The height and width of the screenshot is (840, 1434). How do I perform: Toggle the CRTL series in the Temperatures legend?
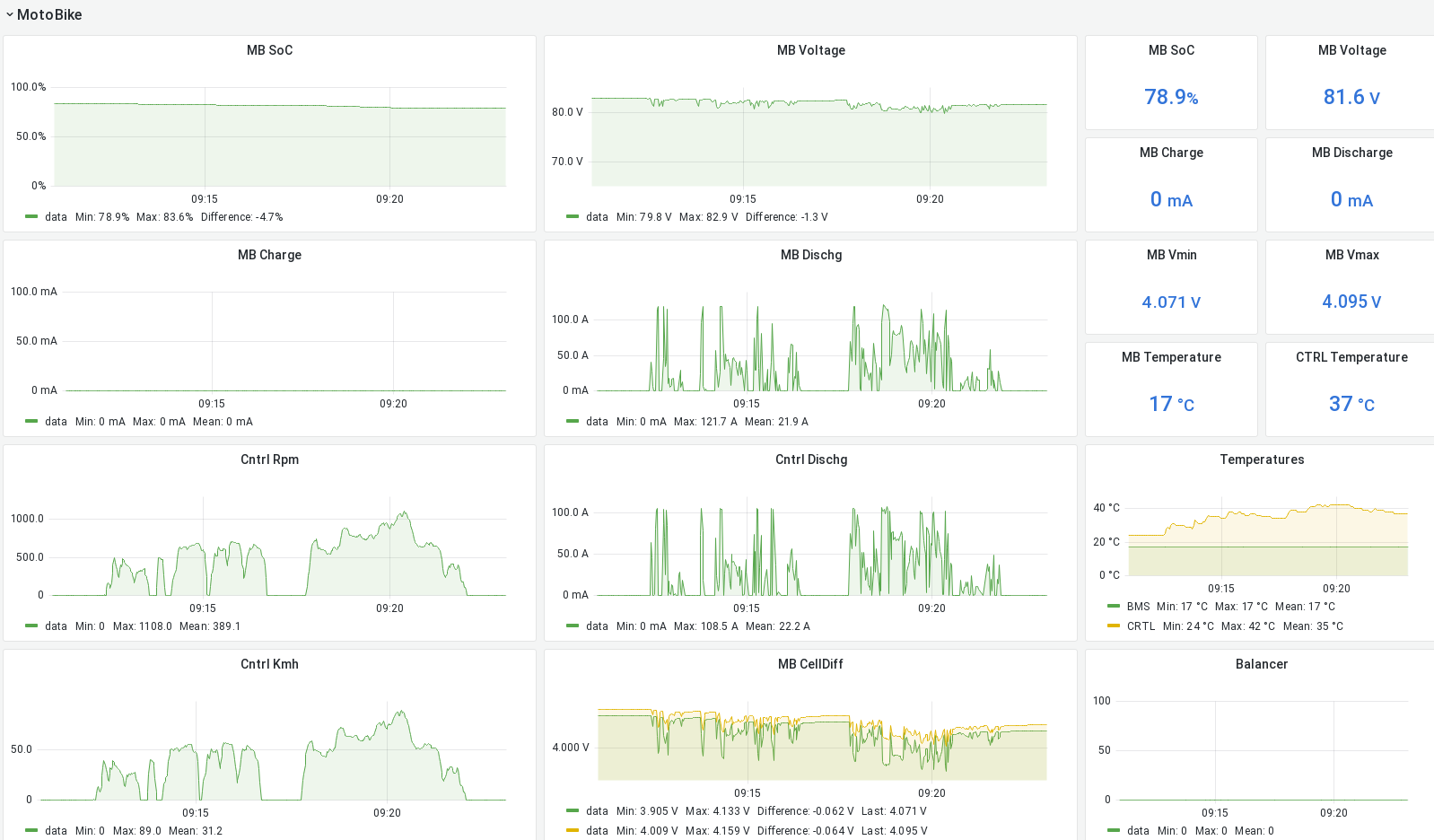click(x=1141, y=626)
